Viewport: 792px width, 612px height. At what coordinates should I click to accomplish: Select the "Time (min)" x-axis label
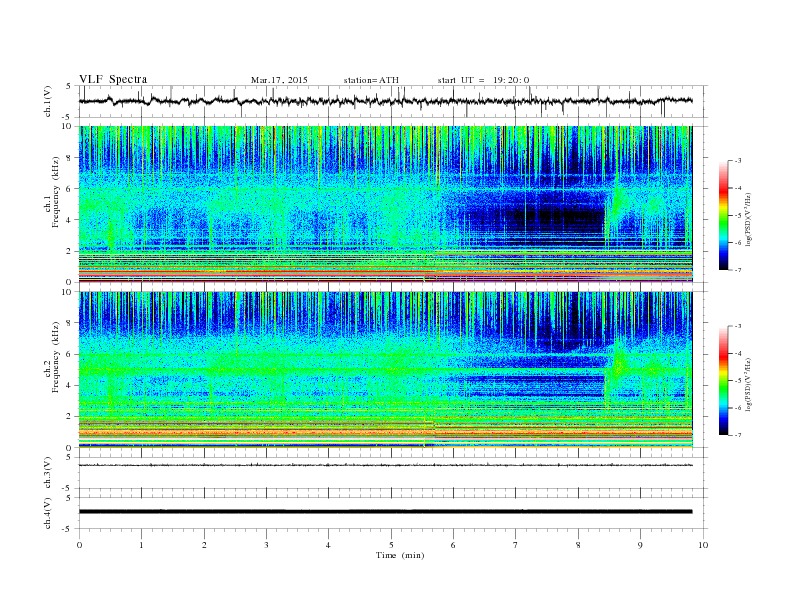[x=400, y=555]
